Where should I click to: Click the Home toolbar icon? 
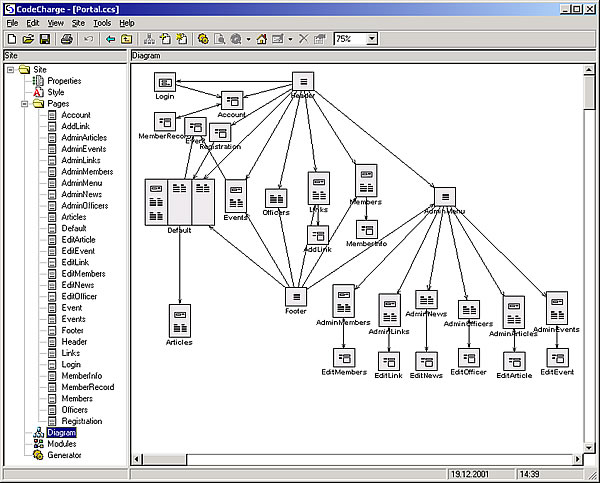(x=261, y=39)
